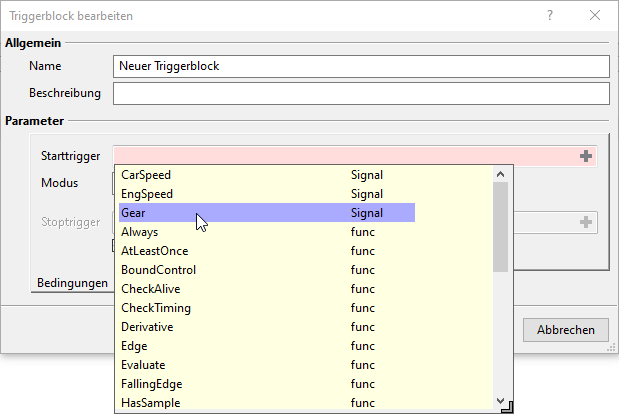Click the Abbrechen button

coord(566,330)
